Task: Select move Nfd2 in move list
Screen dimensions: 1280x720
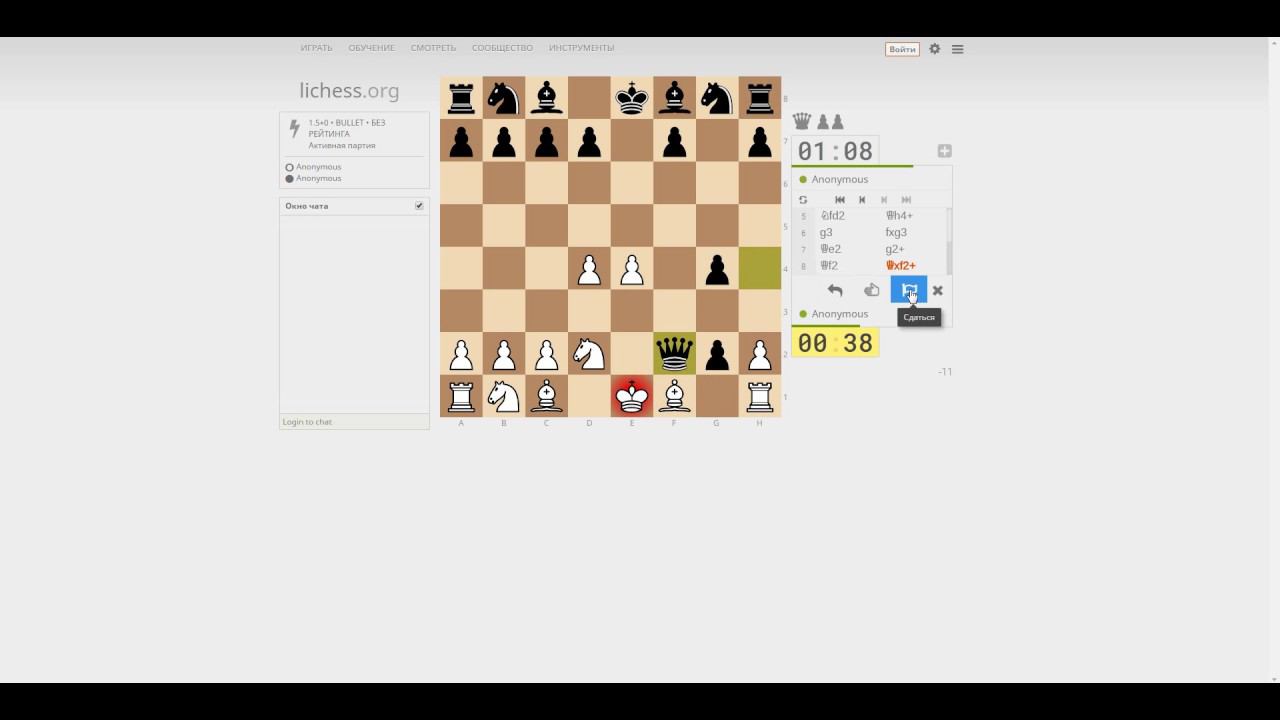Action: [832, 215]
